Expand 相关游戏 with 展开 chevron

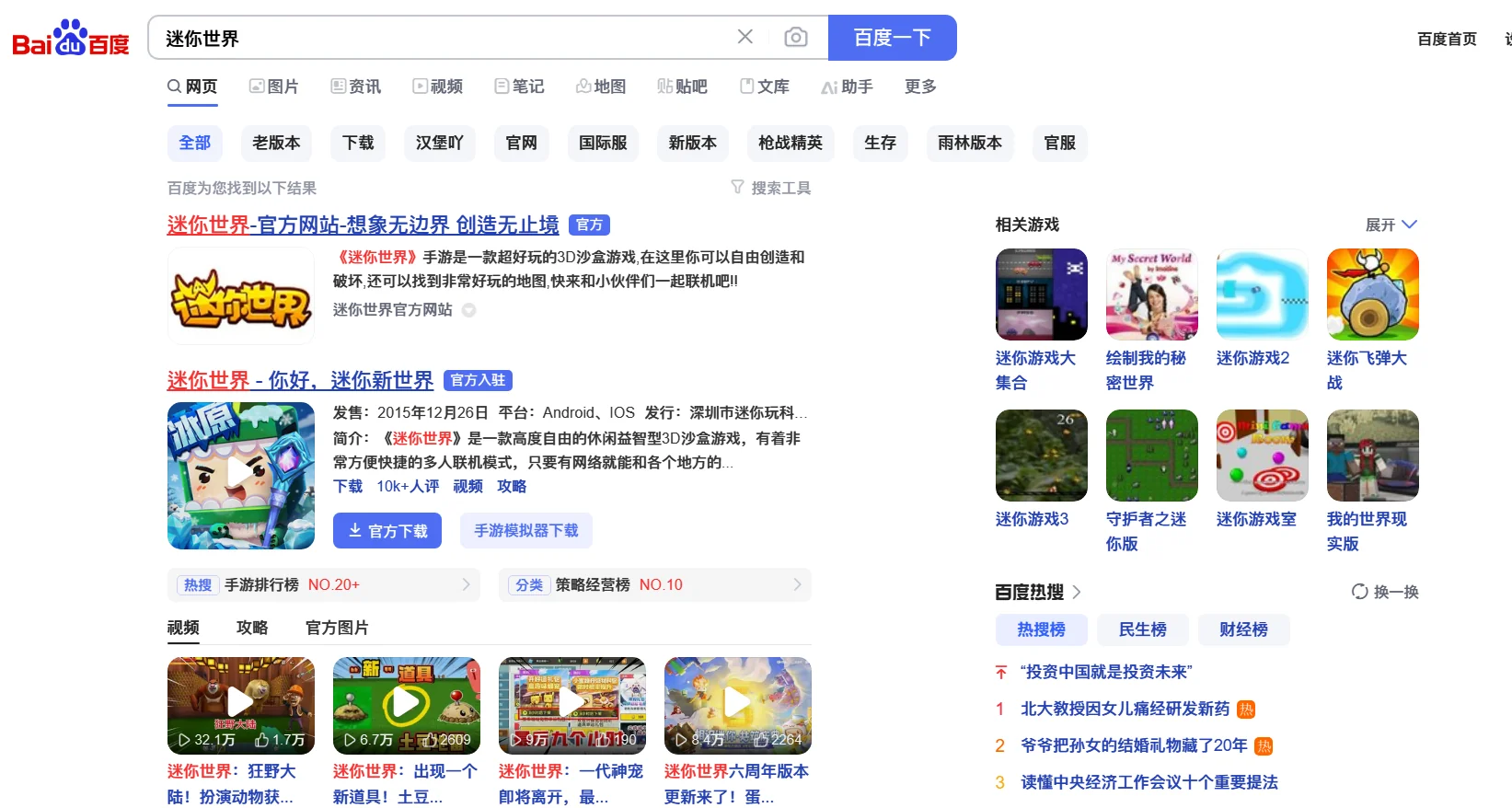coord(1391,225)
